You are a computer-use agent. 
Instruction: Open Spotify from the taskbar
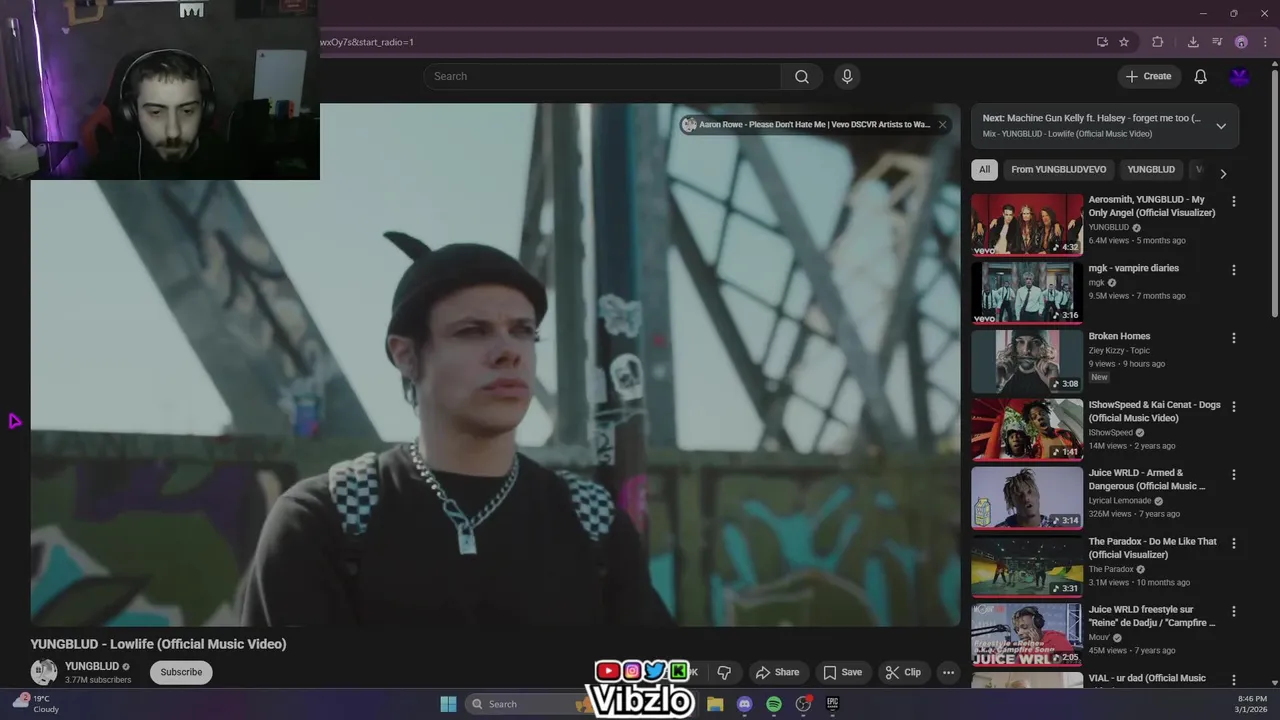[774, 704]
